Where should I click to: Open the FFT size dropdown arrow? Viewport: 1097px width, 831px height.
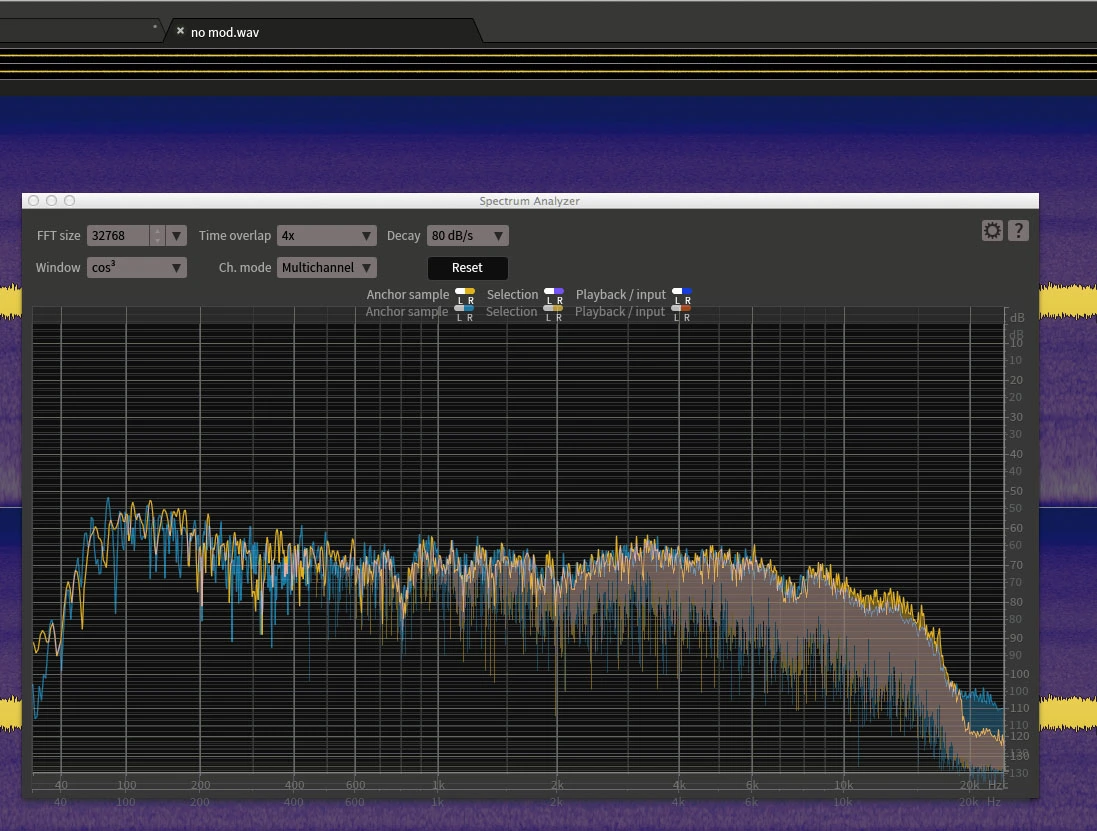(176, 236)
